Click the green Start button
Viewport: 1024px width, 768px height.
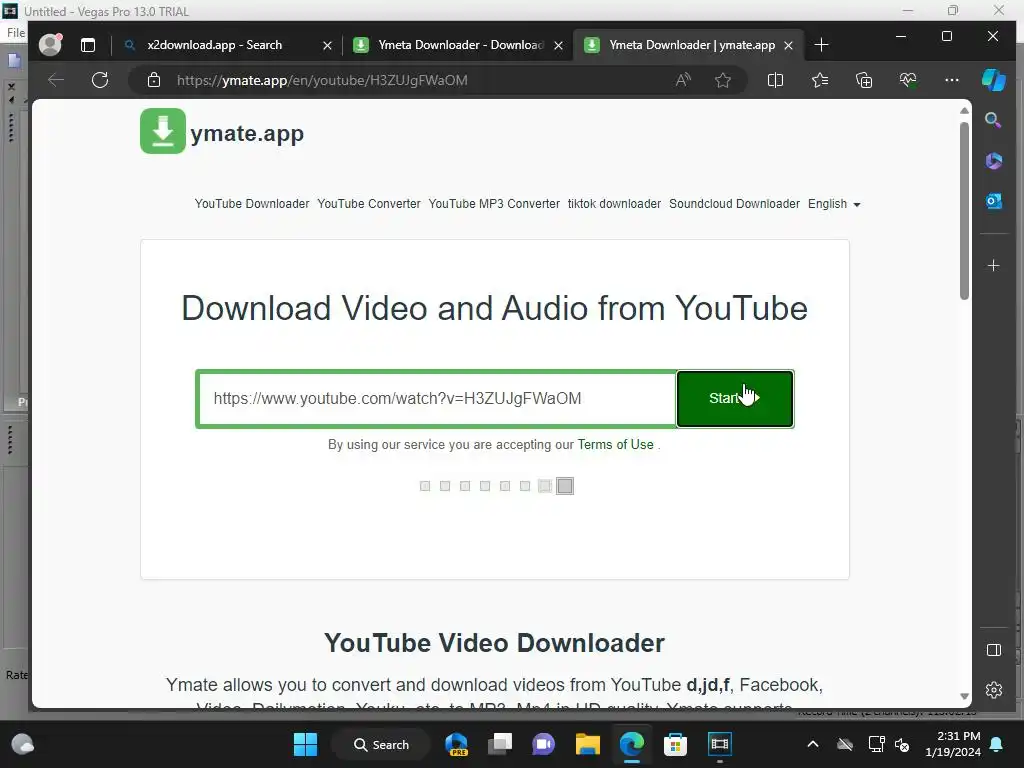tap(735, 398)
